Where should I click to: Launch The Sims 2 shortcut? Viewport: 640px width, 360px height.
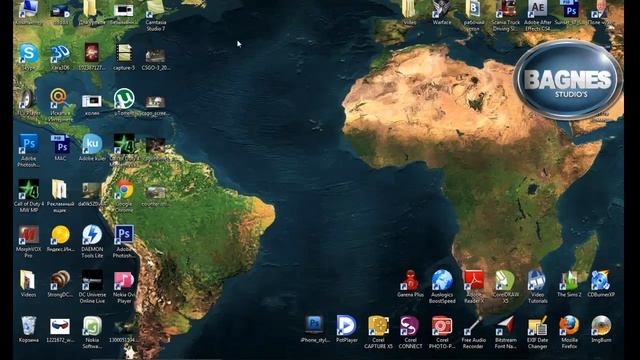point(569,280)
